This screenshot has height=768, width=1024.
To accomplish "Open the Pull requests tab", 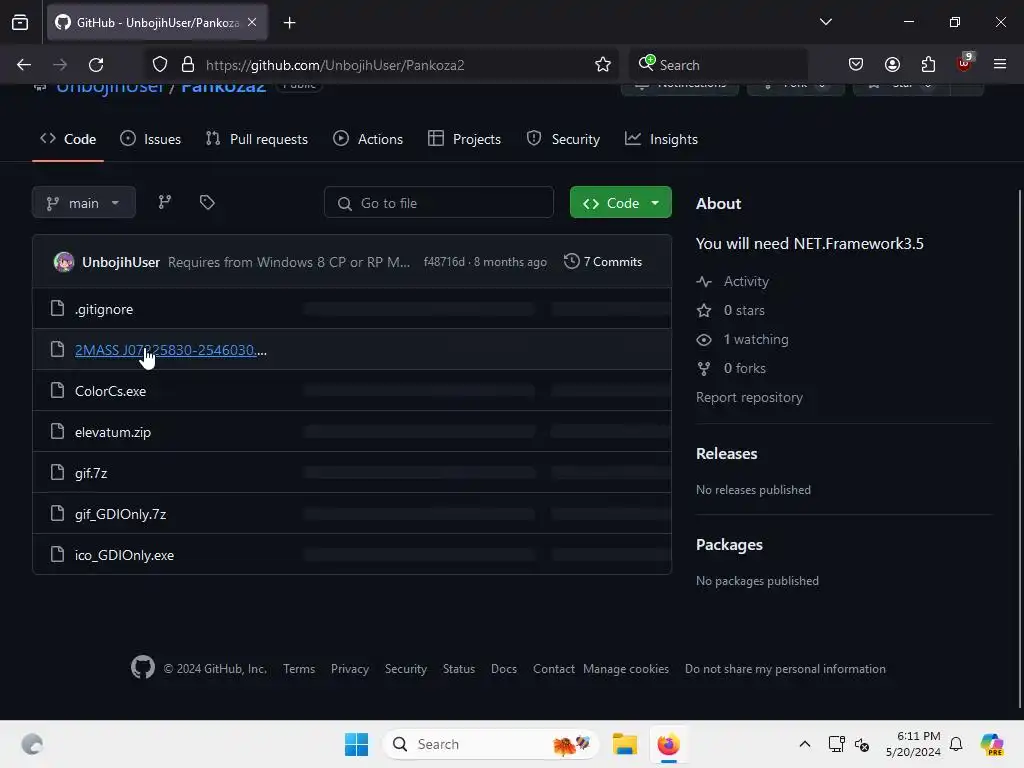I will [x=257, y=139].
